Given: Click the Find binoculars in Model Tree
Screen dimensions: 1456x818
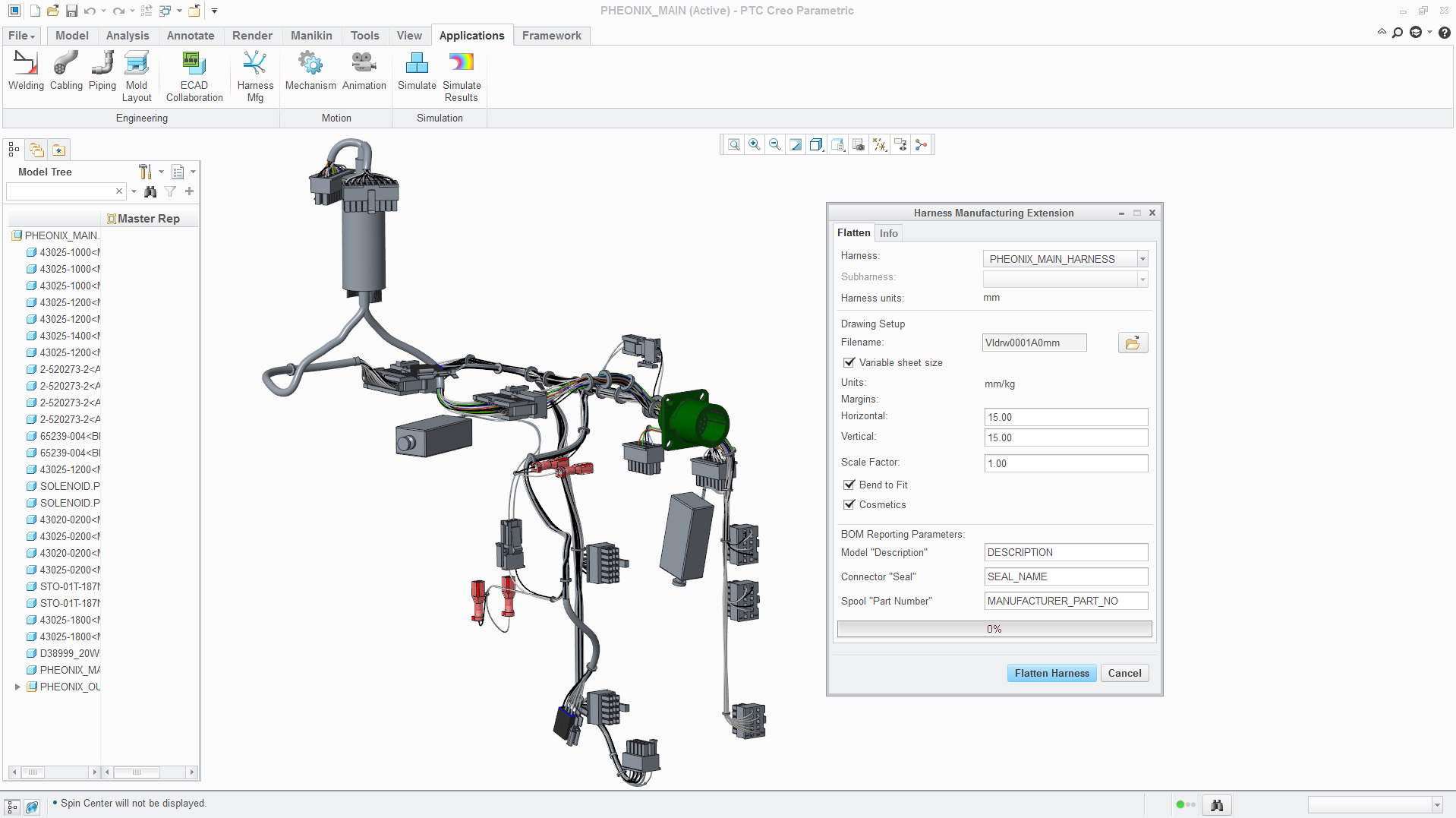Looking at the screenshot, I should (x=150, y=191).
